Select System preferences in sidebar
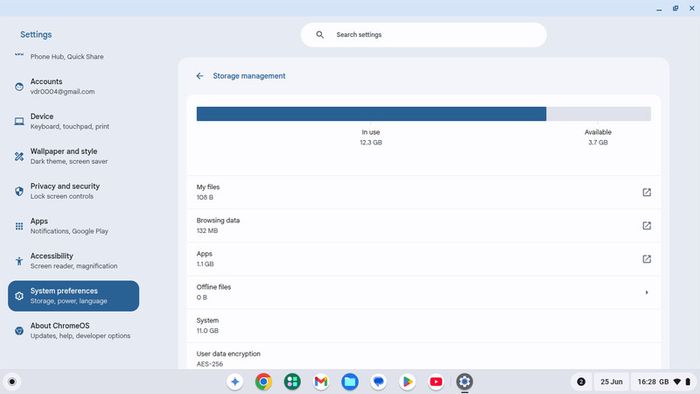Screen dimensions: 700x394 (x=74, y=296)
